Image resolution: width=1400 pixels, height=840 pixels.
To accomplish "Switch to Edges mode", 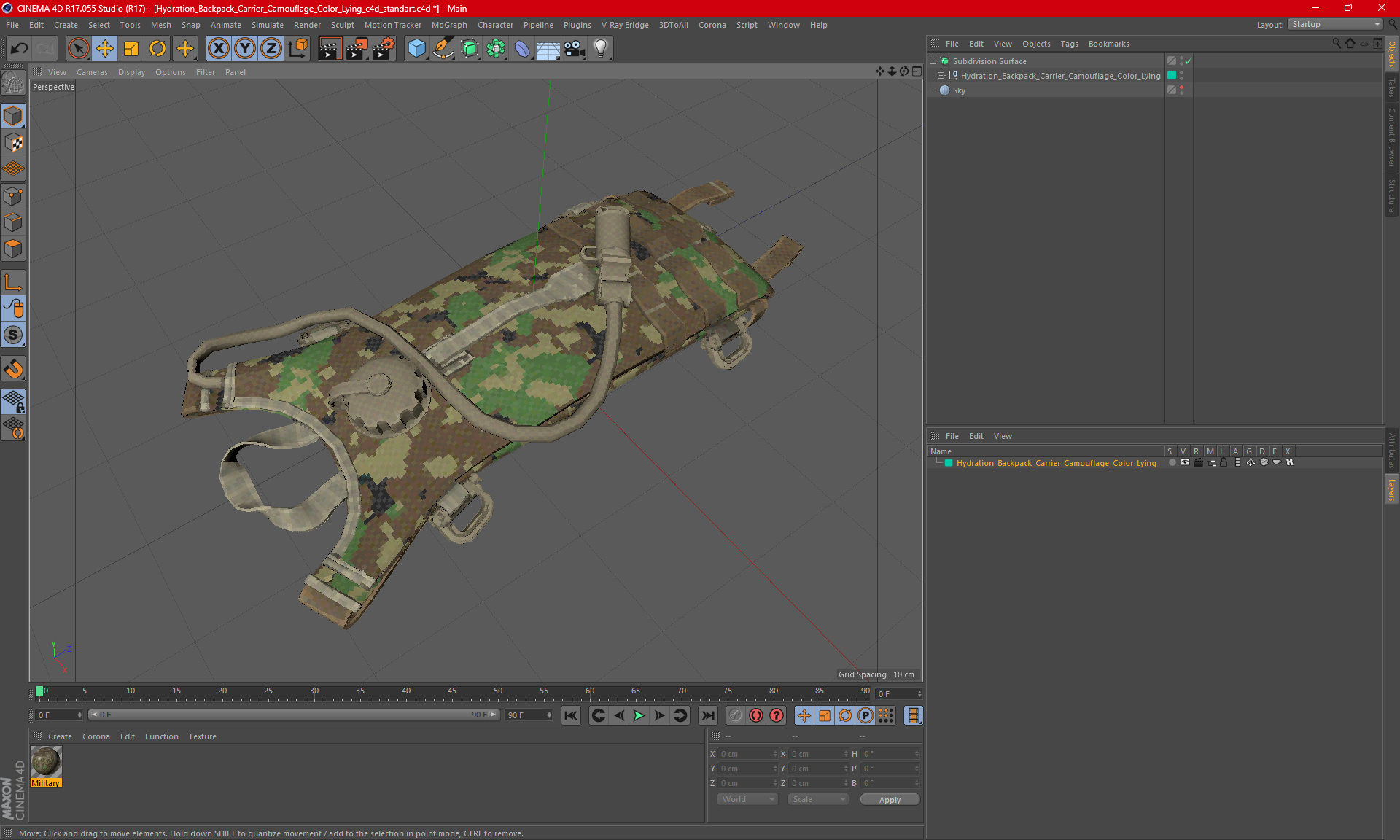I will pos(13,222).
